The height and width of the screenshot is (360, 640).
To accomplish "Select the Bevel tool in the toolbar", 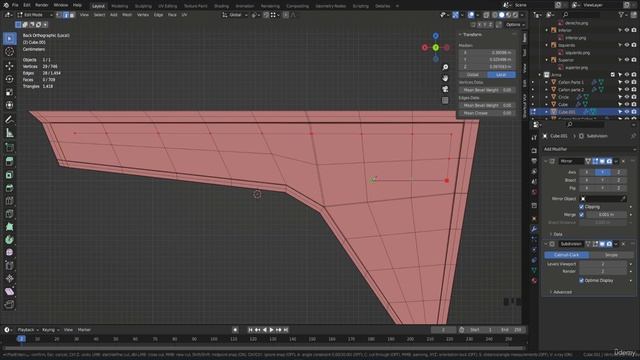I will 9,188.
